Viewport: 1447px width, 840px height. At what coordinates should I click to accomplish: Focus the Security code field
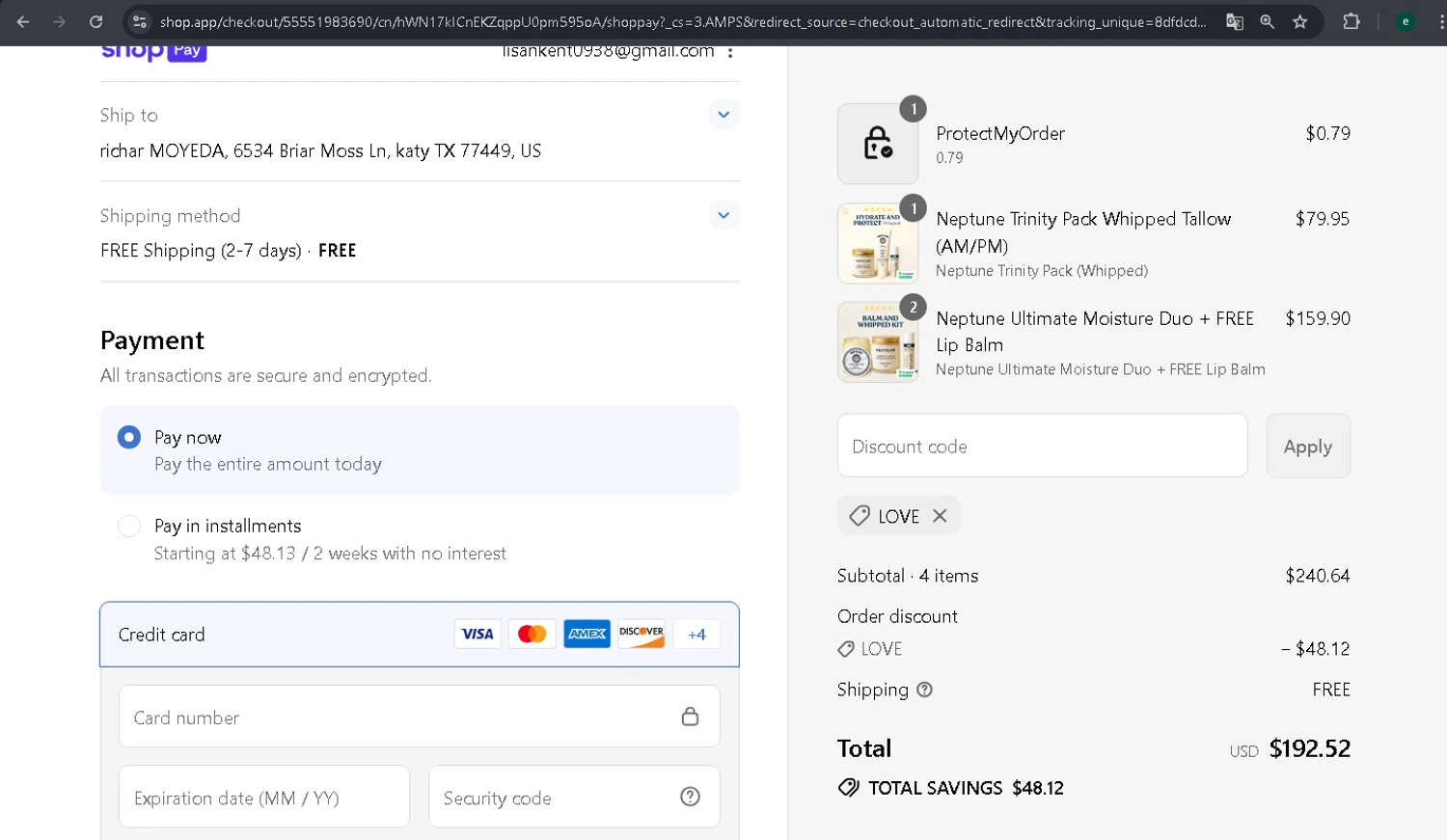pyautogui.click(x=574, y=797)
